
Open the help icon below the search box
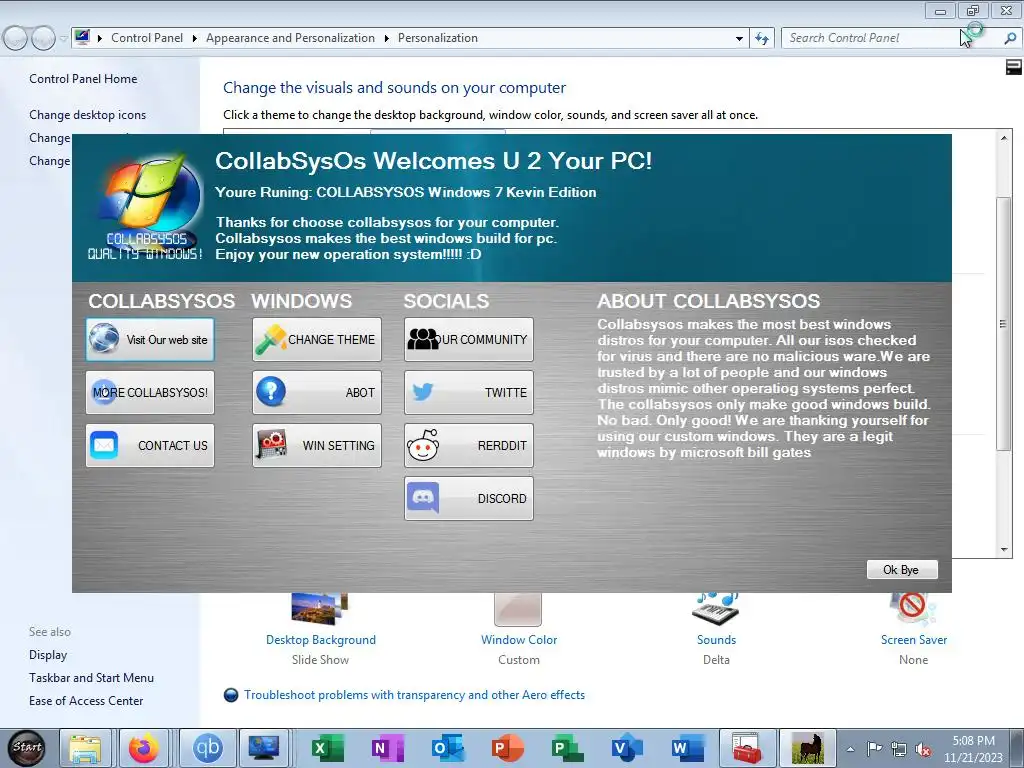pyautogui.click(x=1014, y=67)
